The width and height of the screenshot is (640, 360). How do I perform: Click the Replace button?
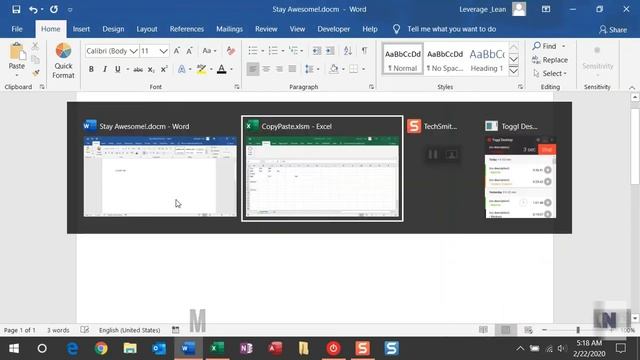click(550, 60)
